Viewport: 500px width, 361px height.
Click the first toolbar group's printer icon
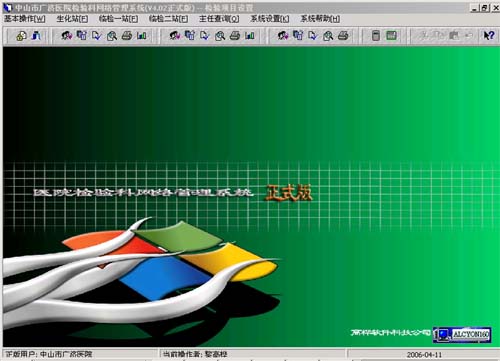coord(127,36)
